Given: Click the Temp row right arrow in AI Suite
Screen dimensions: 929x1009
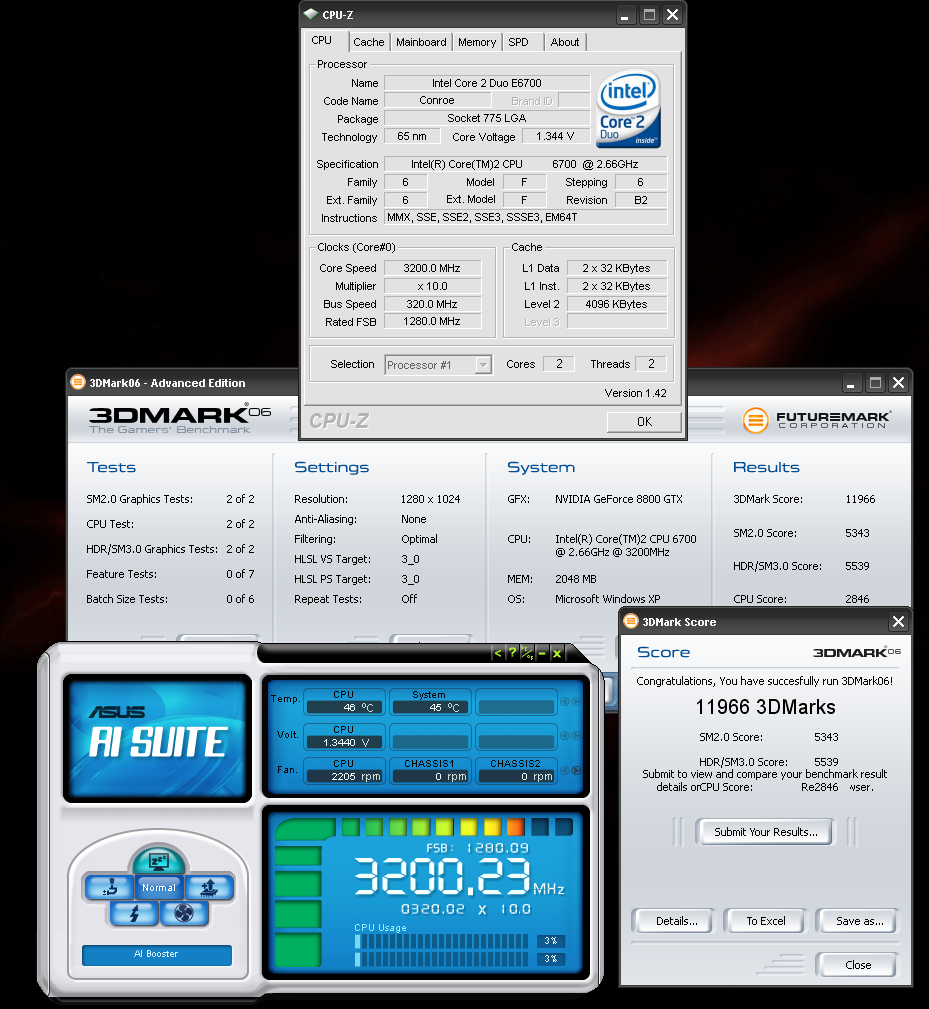Looking at the screenshot, I should [x=576, y=701].
